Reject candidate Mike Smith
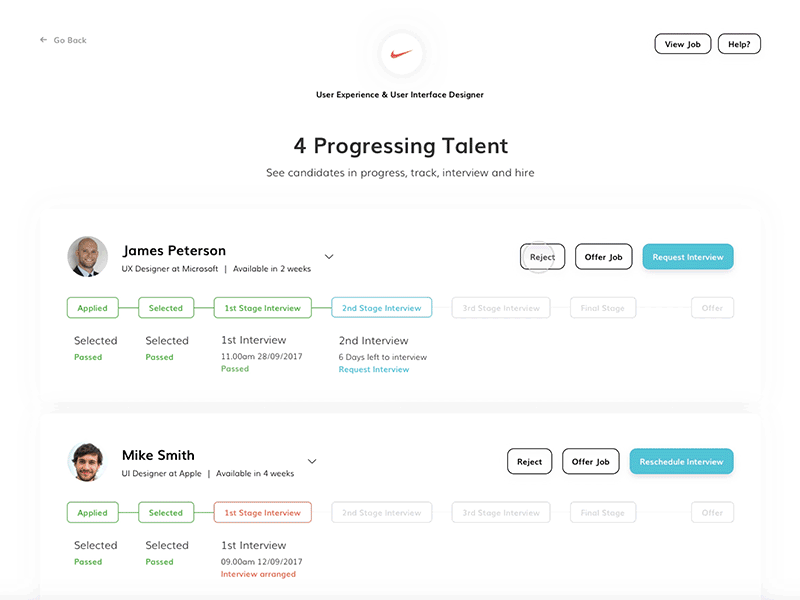This screenshot has height=600, width=800. coord(529,462)
